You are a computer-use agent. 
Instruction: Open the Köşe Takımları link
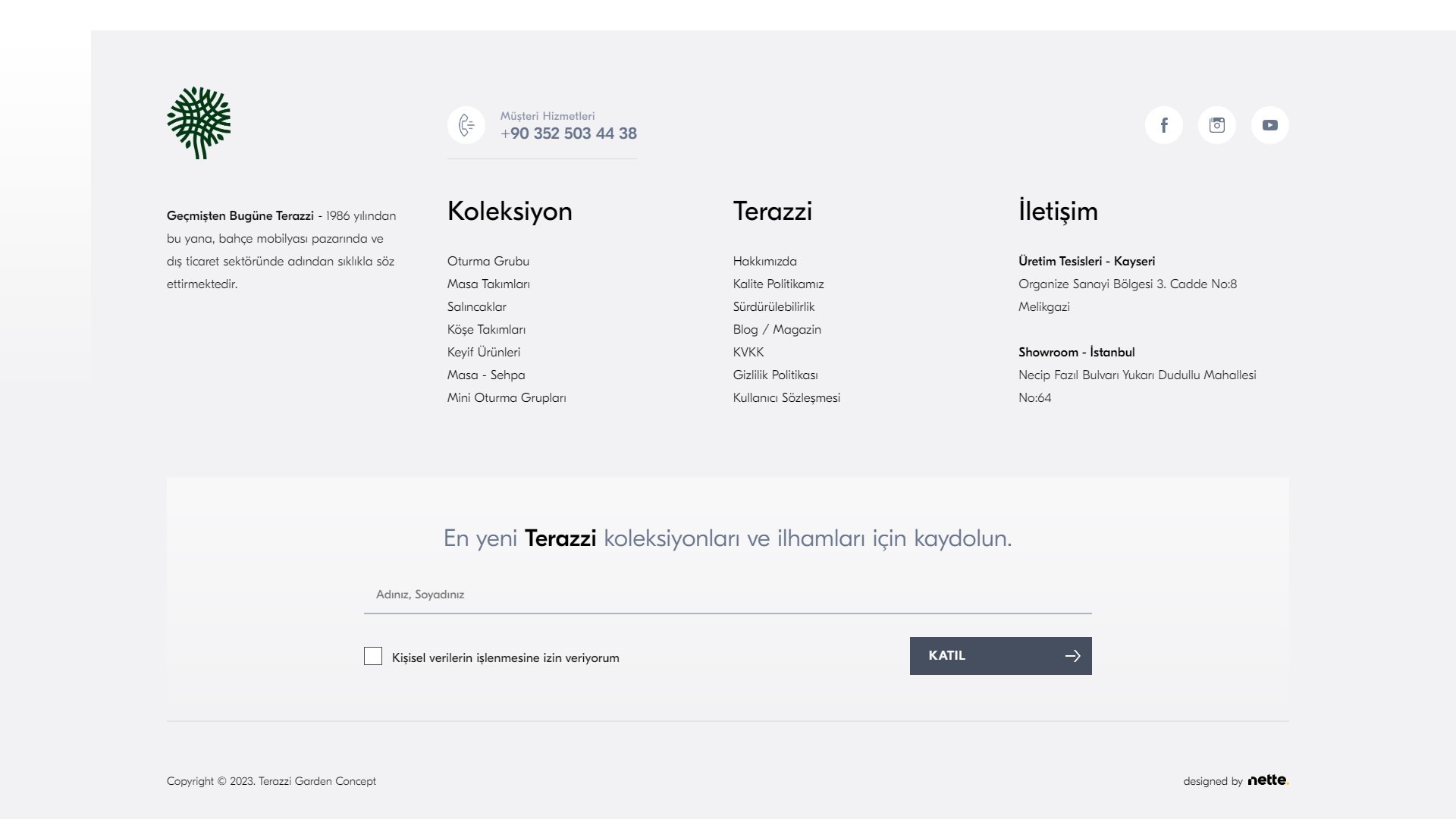[486, 329]
